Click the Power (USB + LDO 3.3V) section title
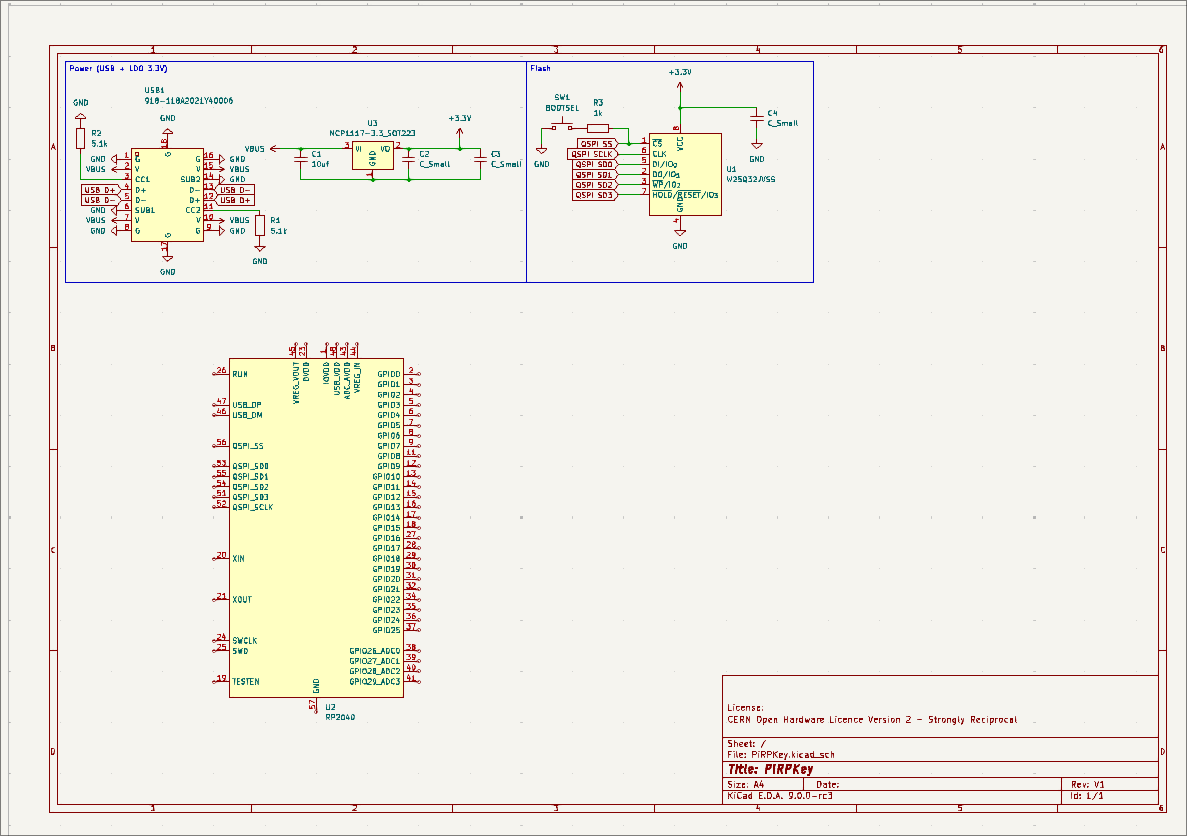Screen dimensions: 1187x836 tap(117, 69)
